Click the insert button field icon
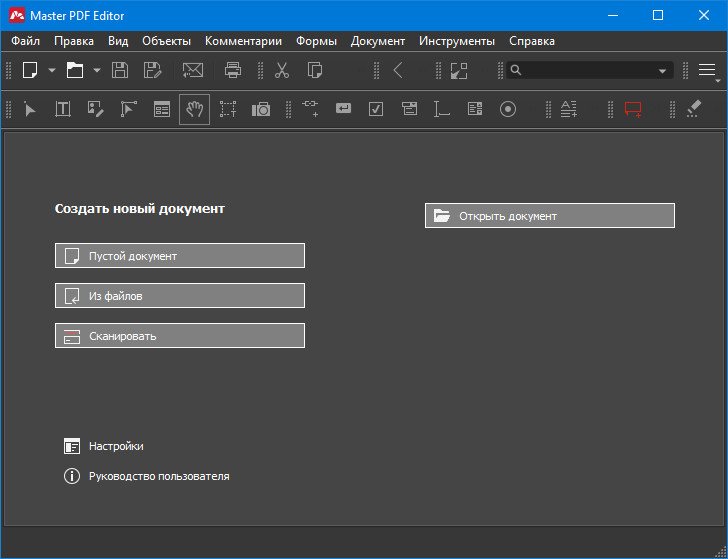The width and height of the screenshot is (728, 559). [x=343, y=109]
